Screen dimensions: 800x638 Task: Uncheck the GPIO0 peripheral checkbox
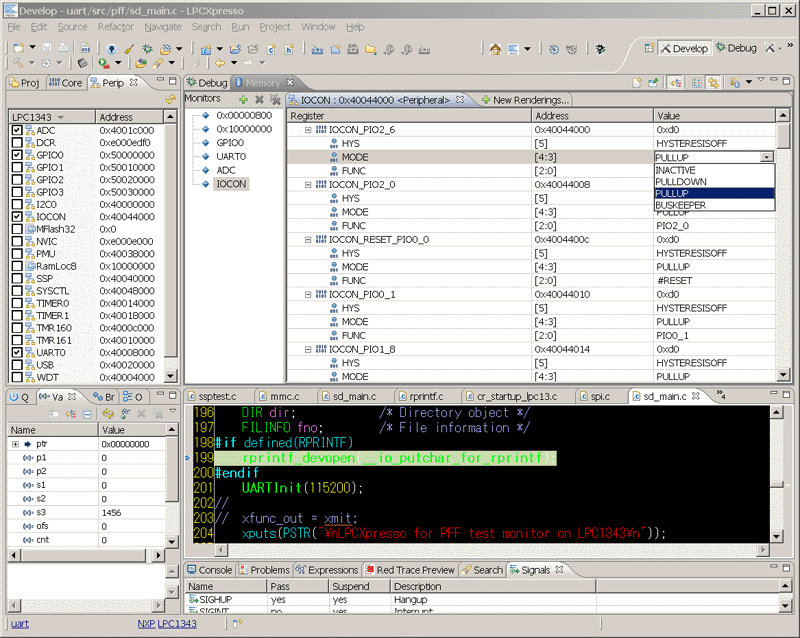click(x=17, y=155)
